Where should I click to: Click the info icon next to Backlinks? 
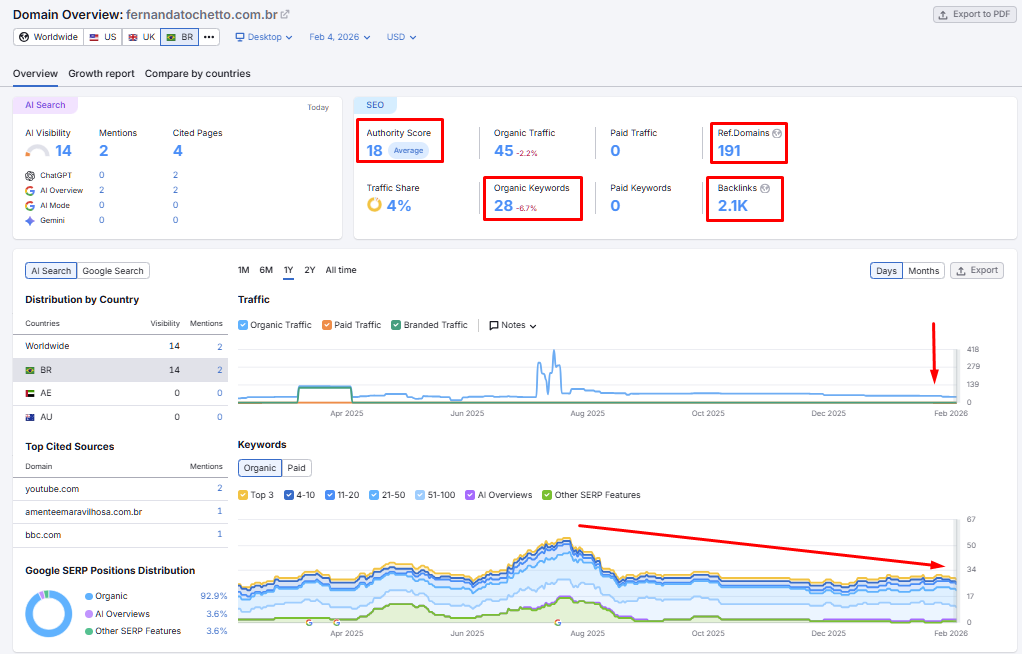pyautogui.click(x=765, y=188)
